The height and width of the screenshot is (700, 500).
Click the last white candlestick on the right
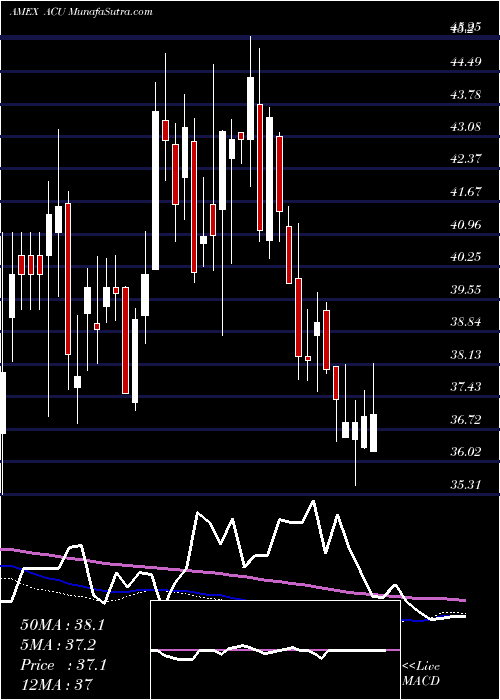pos(373,433)
